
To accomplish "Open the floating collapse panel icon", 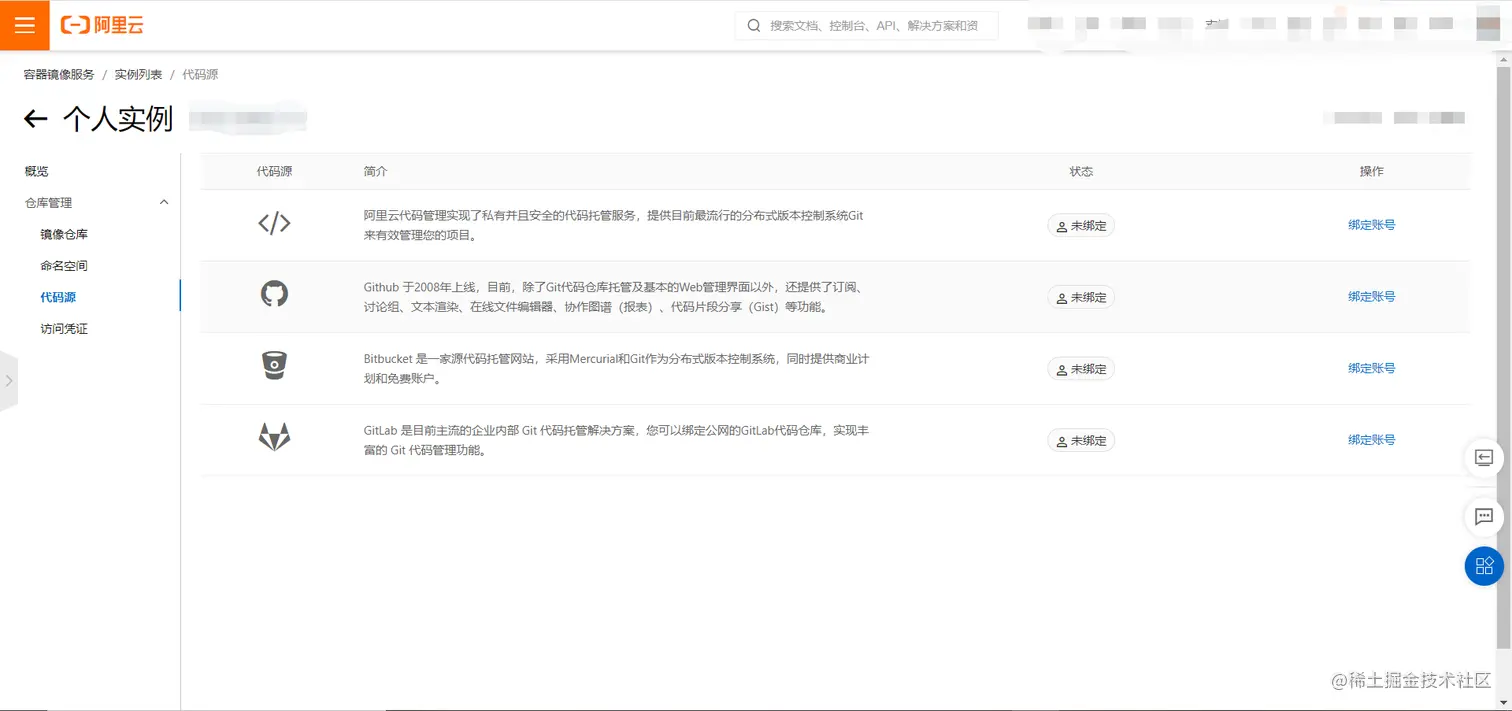I will (x=1484, y=458).
